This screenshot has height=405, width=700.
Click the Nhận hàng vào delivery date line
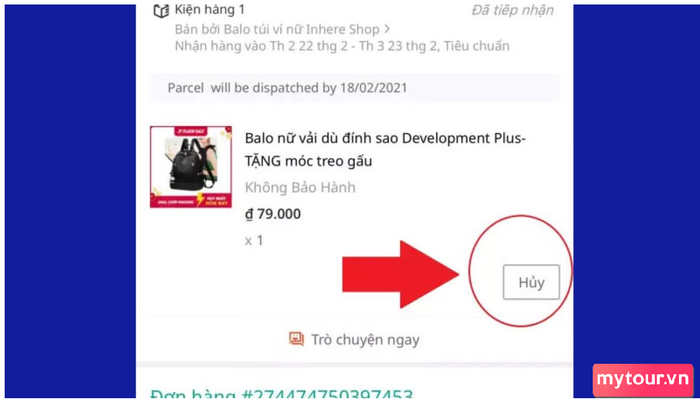coord(342,46)
